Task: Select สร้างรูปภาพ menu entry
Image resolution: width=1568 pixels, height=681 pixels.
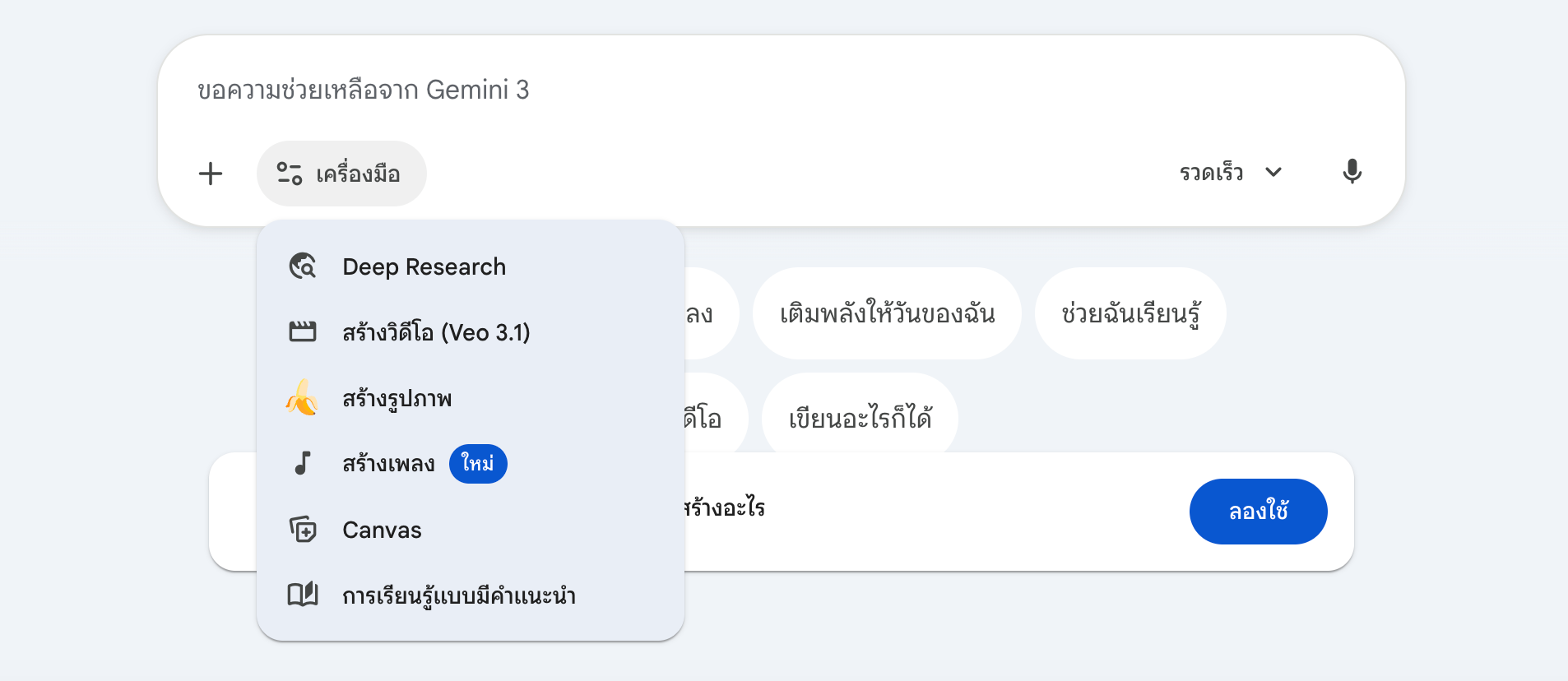Action: [397, 399]
